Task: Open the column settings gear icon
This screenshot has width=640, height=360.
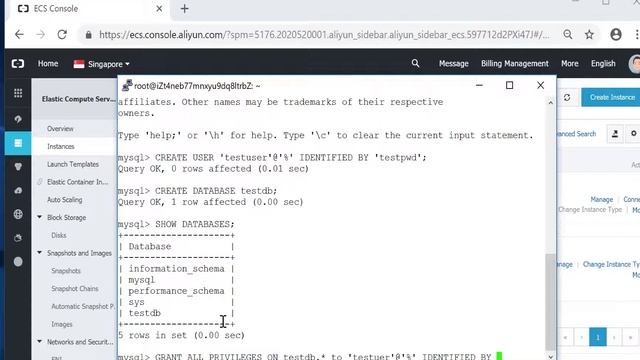Action: (x=633, y=134)
